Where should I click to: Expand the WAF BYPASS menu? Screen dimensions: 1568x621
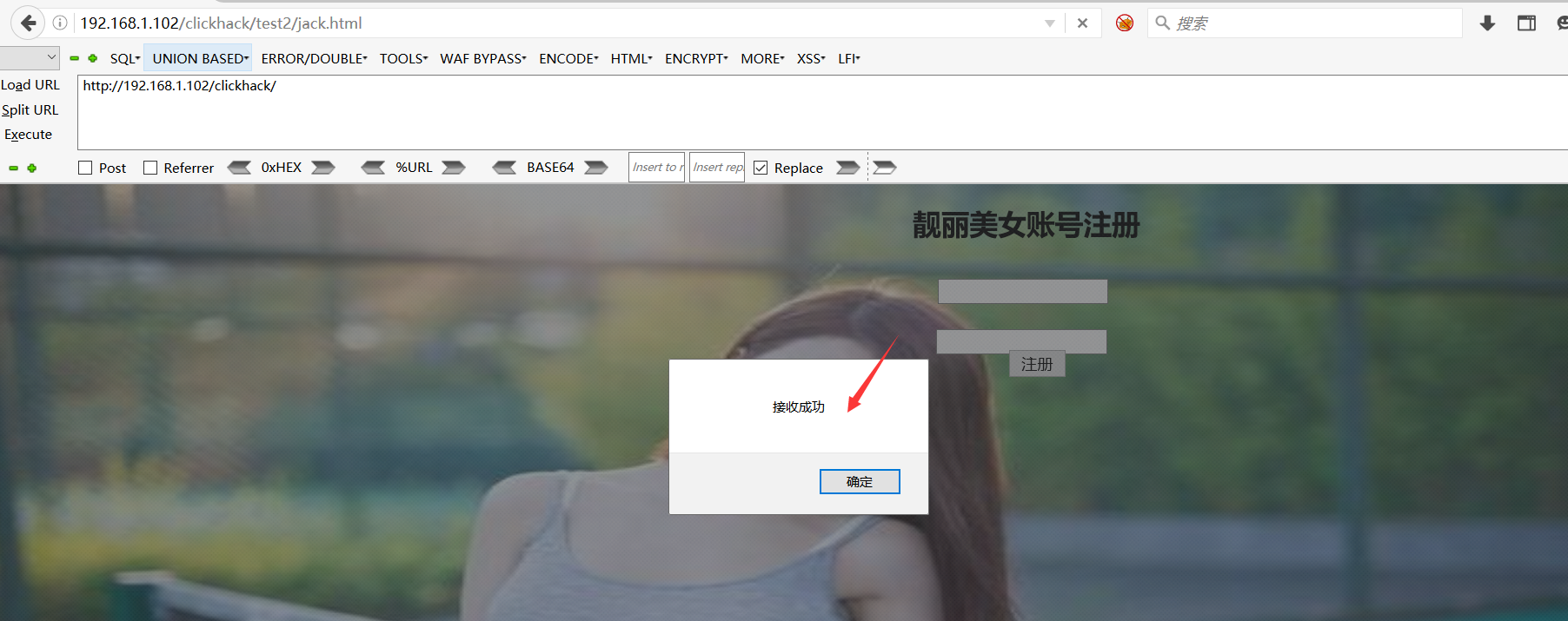[x=483, y=58]
